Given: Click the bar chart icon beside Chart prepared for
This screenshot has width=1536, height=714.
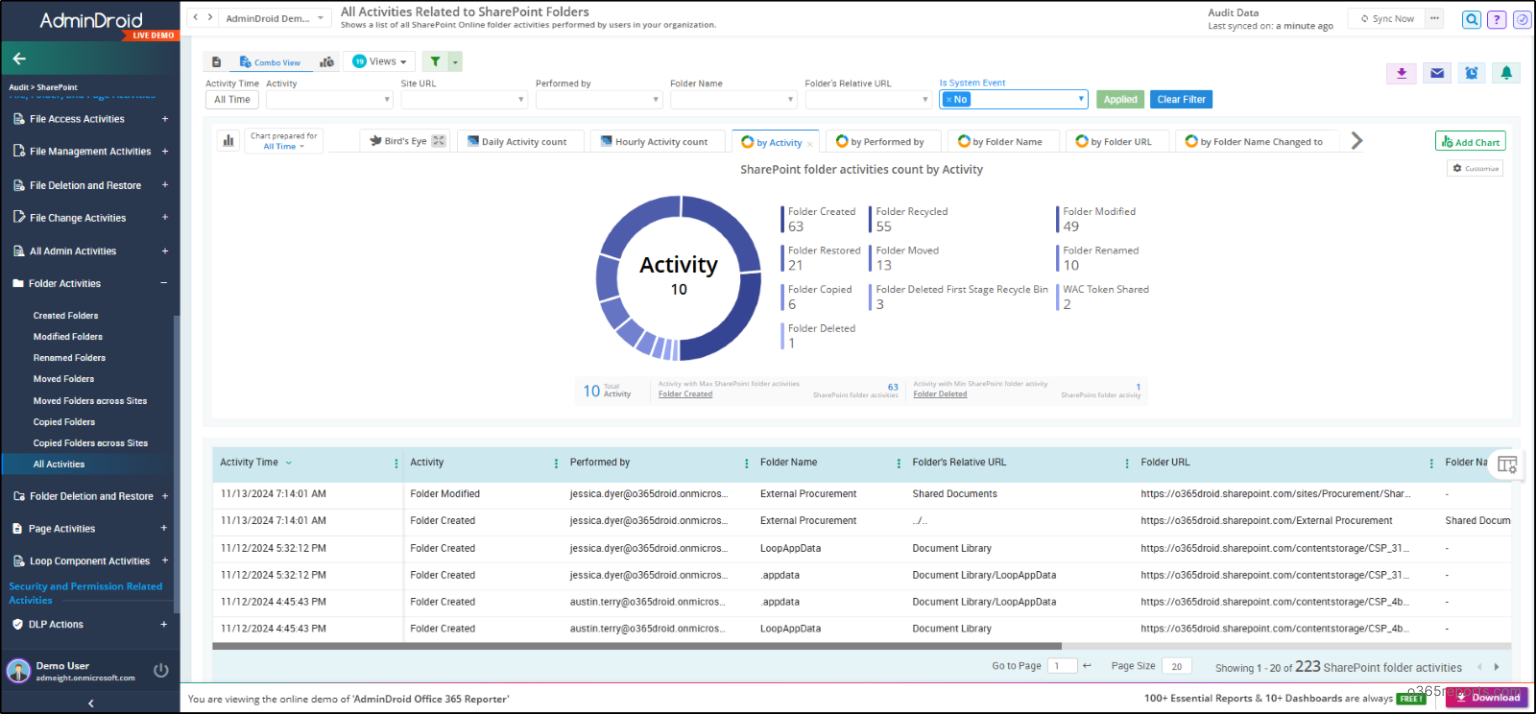Looking at the screenshot, I should (x=227, y=141).
